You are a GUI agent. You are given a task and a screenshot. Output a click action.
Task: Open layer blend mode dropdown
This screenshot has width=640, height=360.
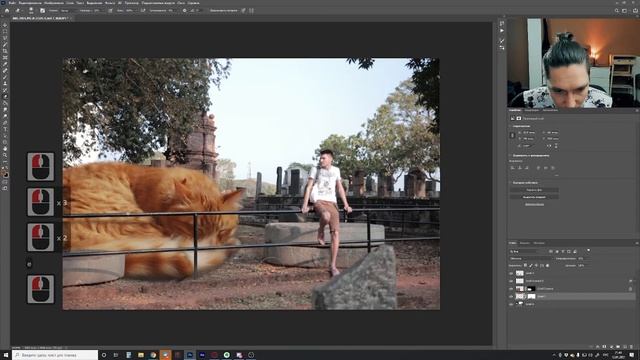coord(532,259)
